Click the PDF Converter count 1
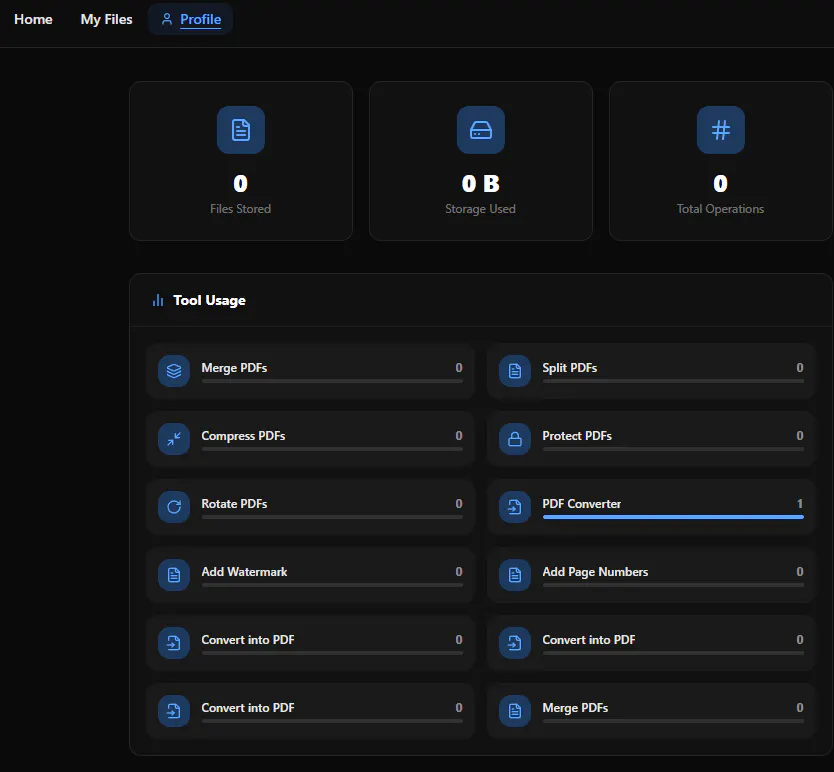The image size is (834, 772). tap(799, 504)
